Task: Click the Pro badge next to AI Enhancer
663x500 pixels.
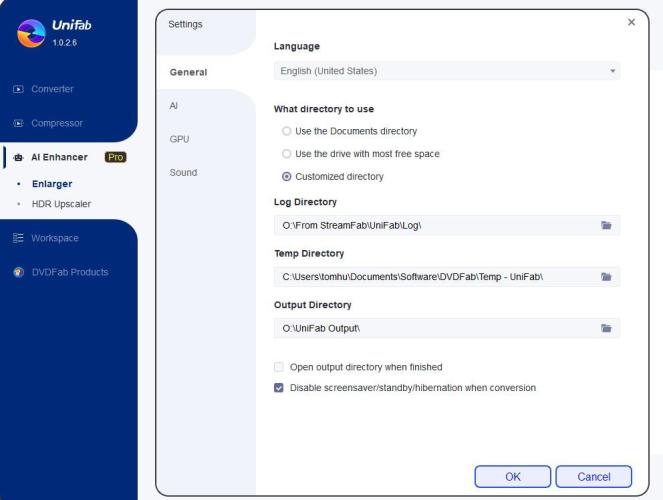Action: pyautogui.click(x=115, y=157)
